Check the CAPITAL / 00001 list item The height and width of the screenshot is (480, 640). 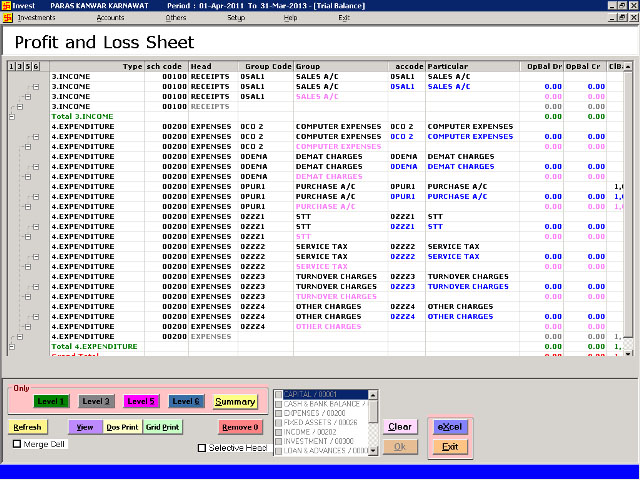coord(279,394)
